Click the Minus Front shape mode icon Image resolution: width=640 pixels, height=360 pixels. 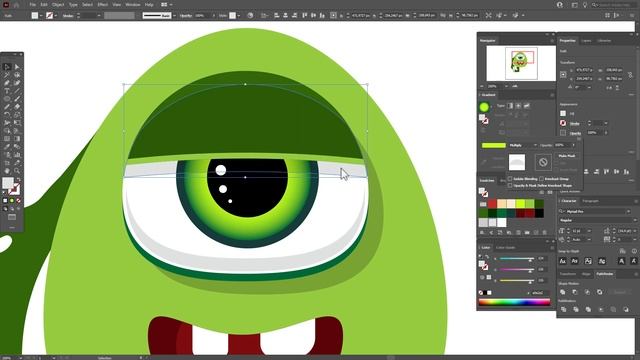(575, 292)
